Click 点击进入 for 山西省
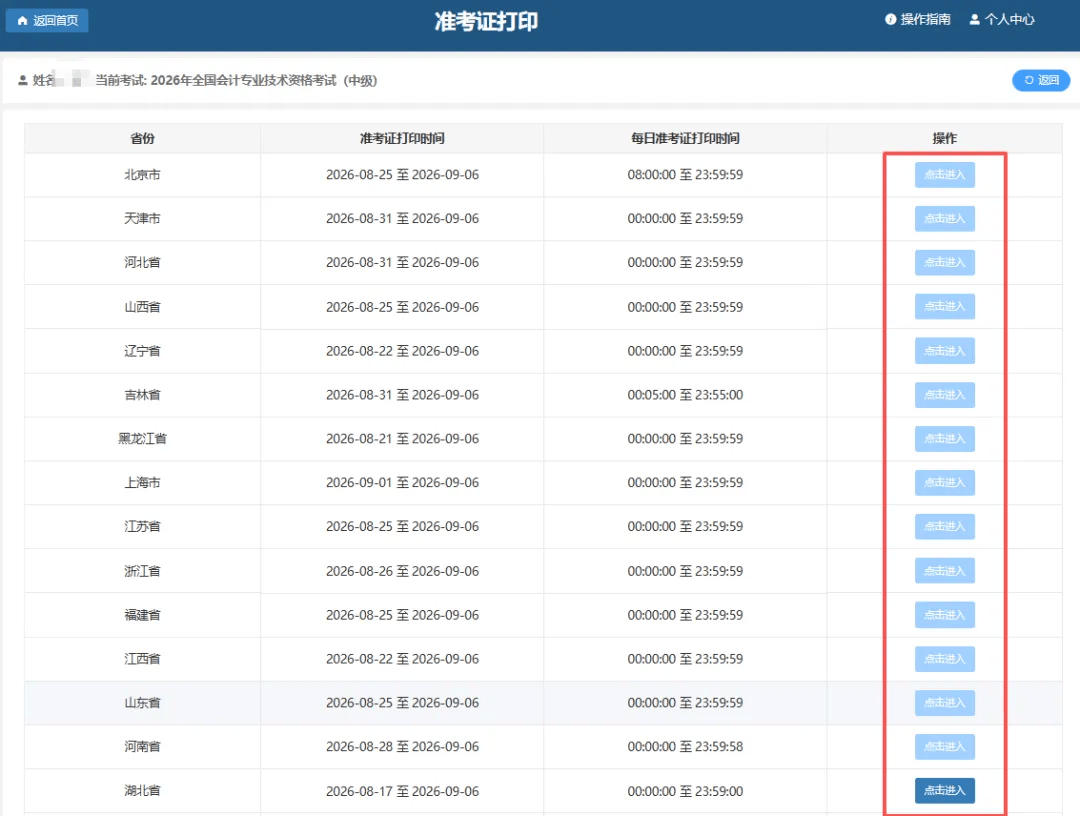Image resolution: width=1080 pixels, height=816 pixels. pos(944,306)
